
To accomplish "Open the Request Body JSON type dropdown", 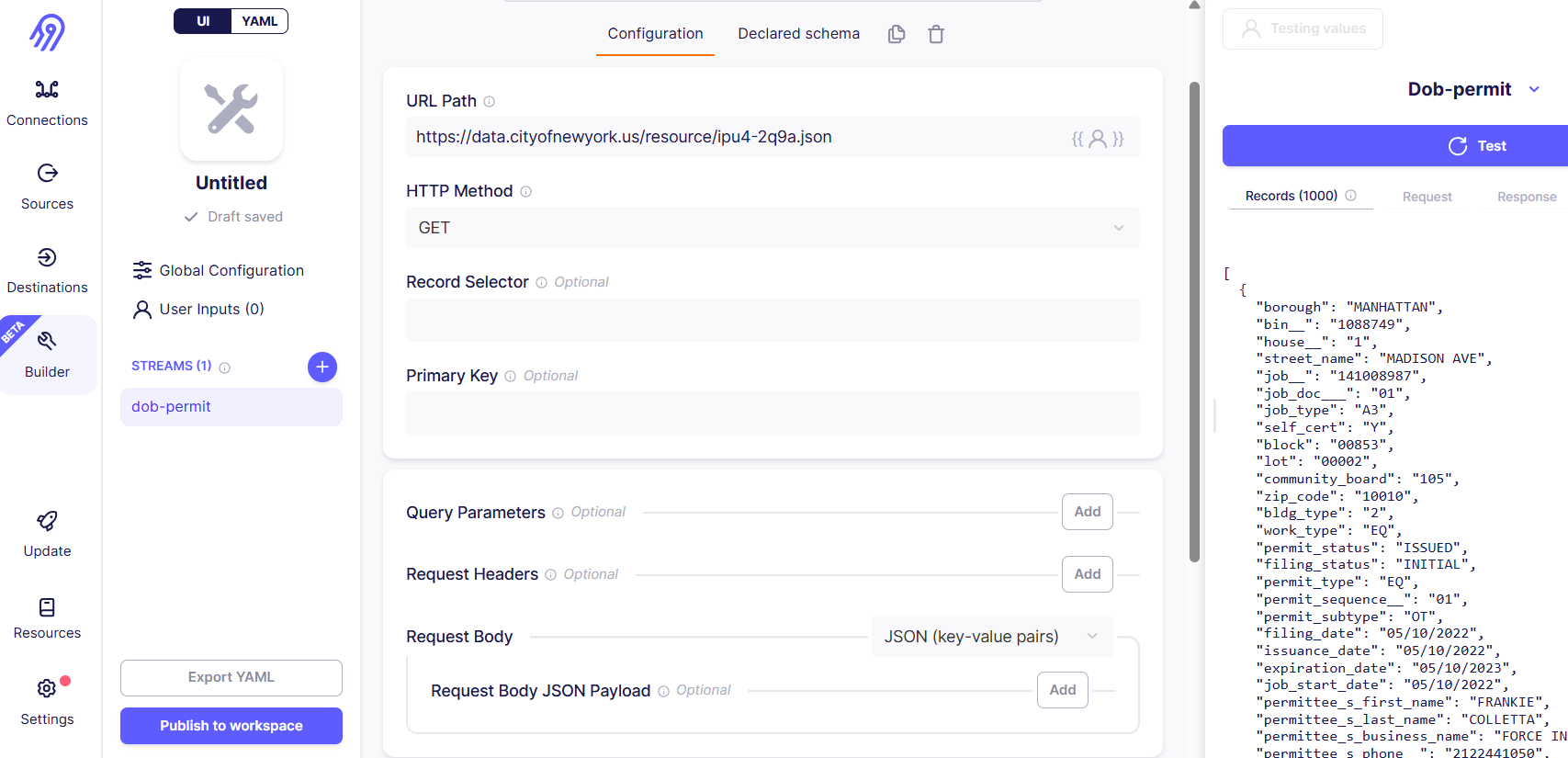I will click(x=991, y=637).
